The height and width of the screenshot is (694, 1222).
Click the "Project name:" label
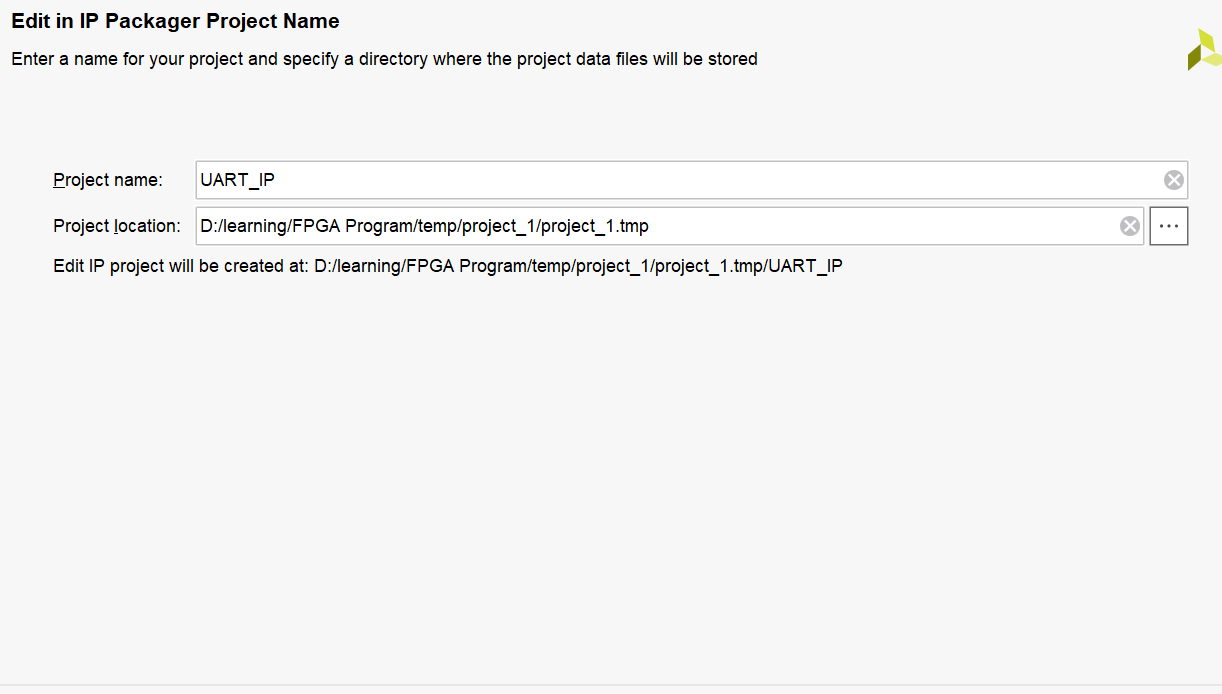pos(107,180)
